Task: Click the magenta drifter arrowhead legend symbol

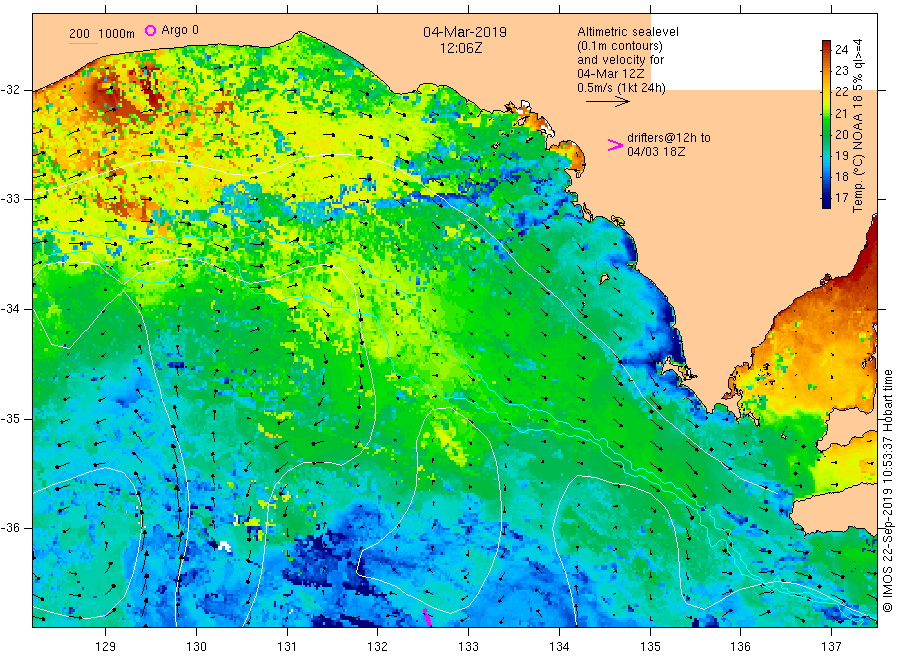Action: 615,145
